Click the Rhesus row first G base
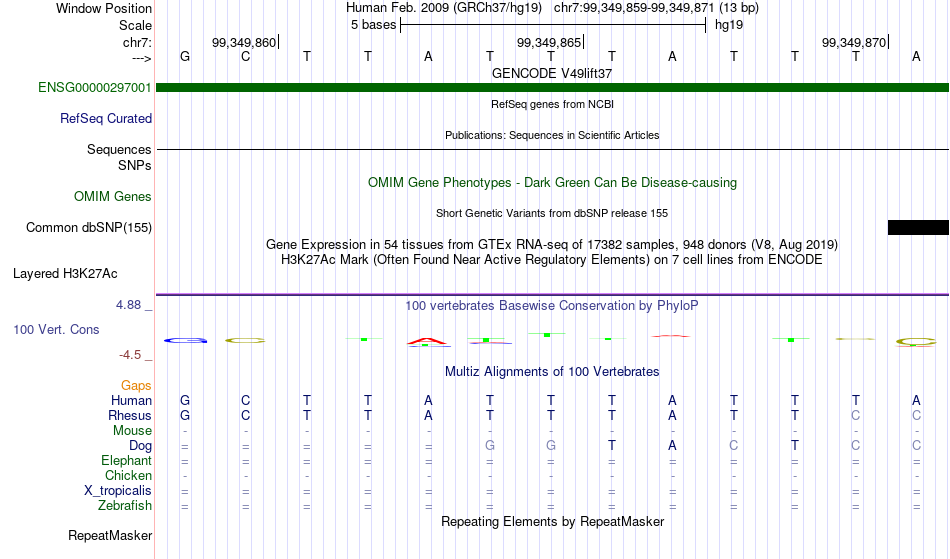The height and width of the screenshot is (559, 950). (x=185, y=416)
